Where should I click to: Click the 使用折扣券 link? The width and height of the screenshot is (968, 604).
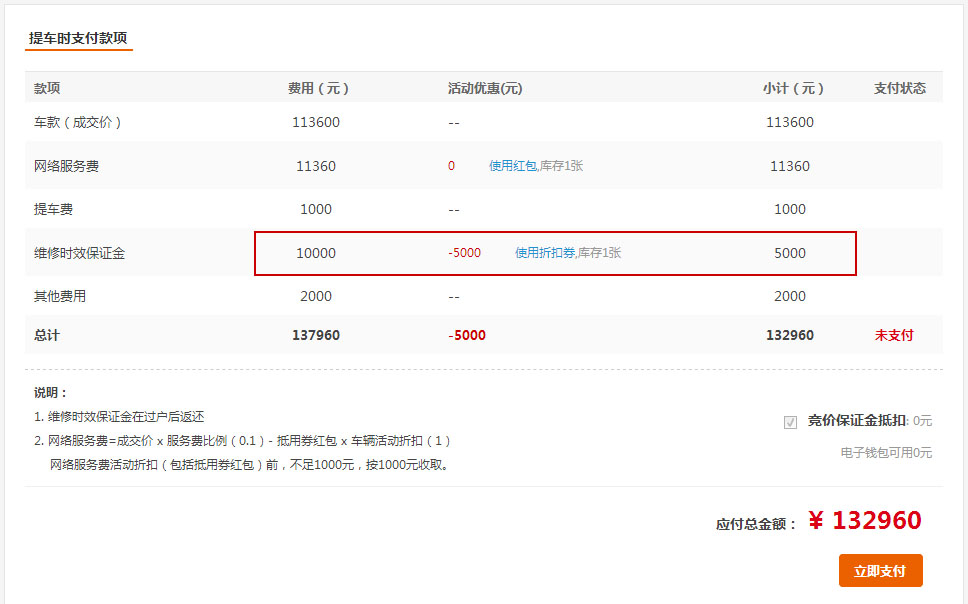[545, 253]
